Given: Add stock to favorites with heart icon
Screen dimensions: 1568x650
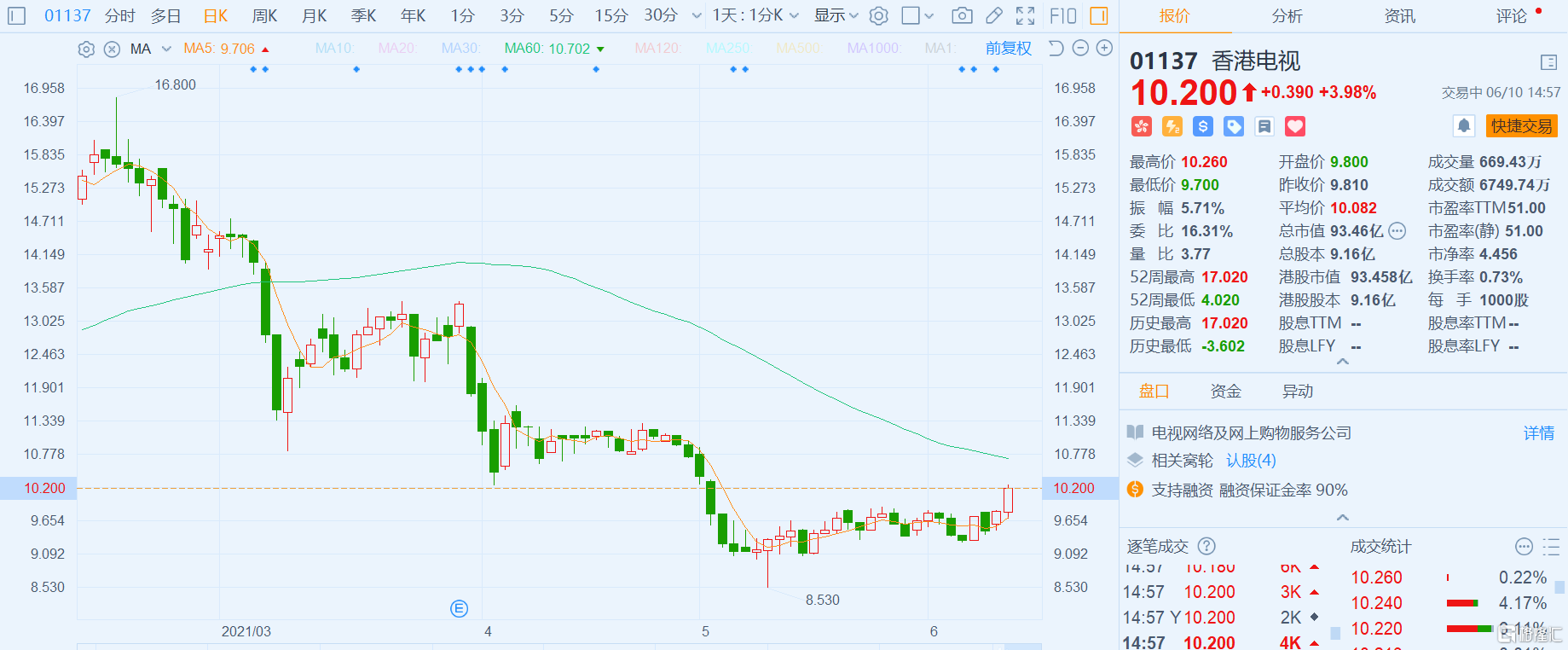Looking at the screenshot, I should coord(1295,127).
